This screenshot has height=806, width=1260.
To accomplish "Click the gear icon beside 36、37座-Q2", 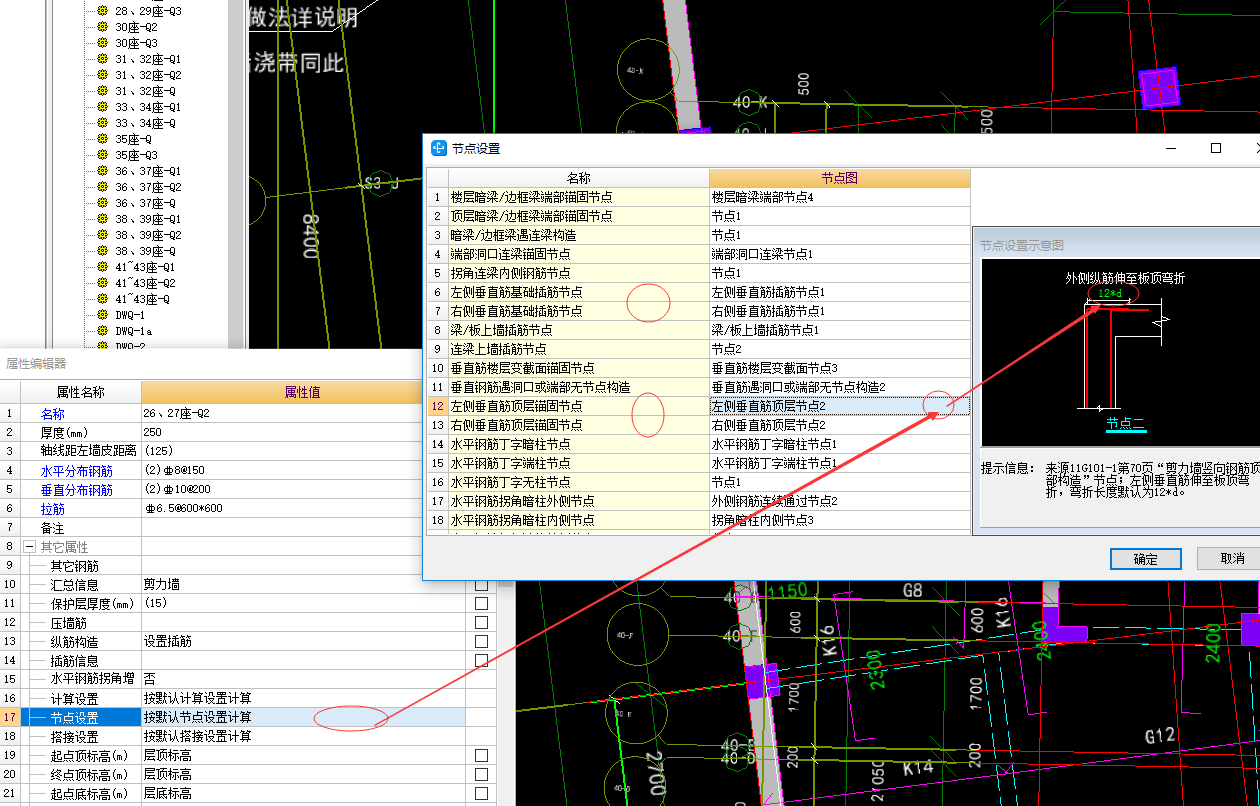I will point(102,188).
